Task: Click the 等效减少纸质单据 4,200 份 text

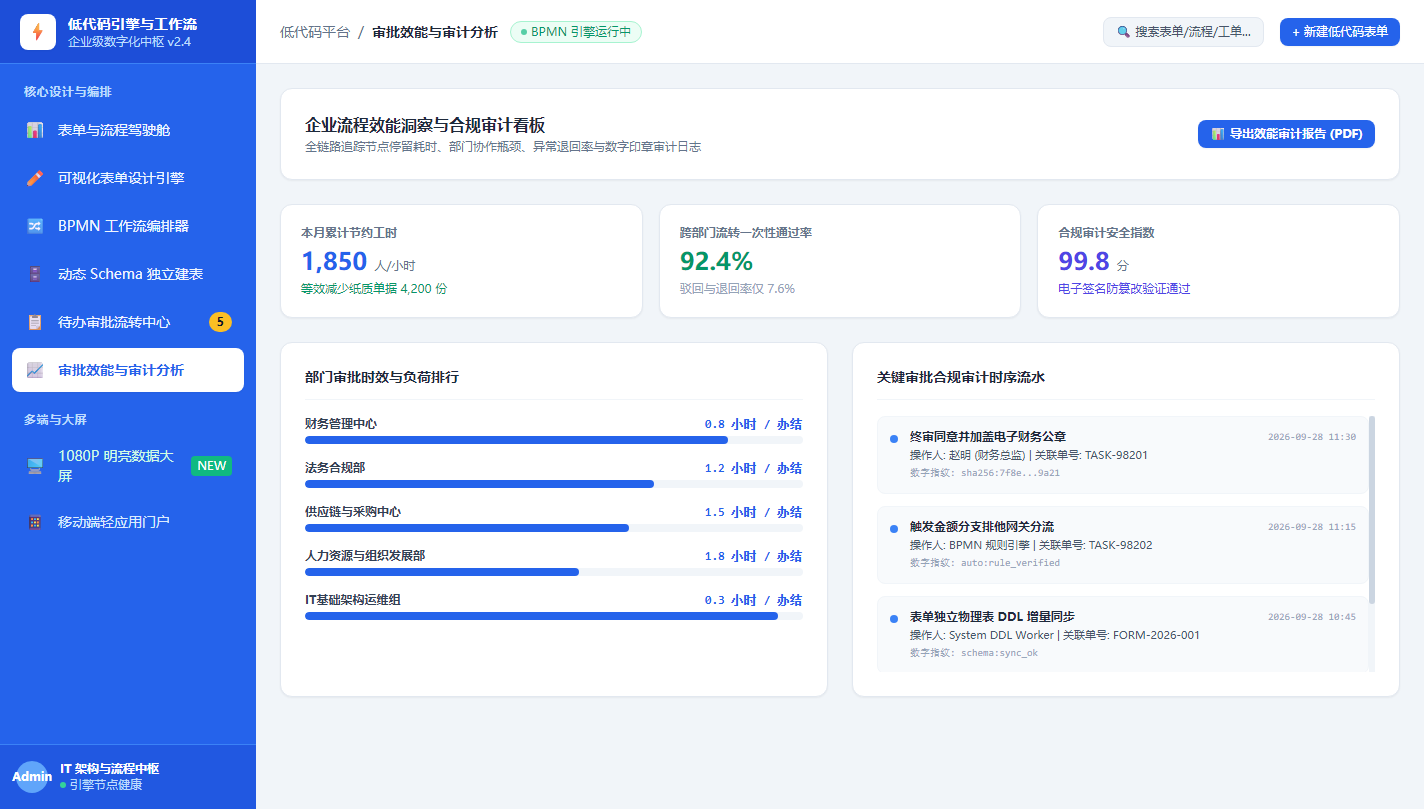Action: coord(374,289)
